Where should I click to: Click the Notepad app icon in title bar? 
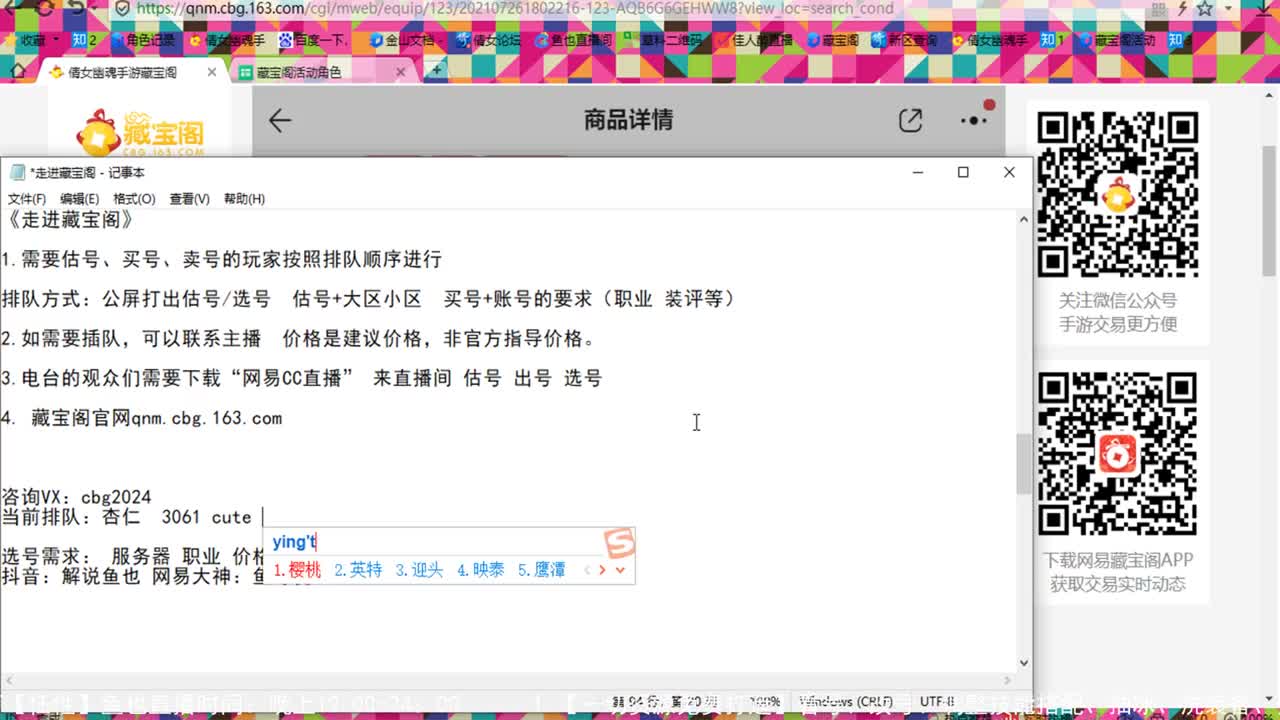tap(17, 172)
